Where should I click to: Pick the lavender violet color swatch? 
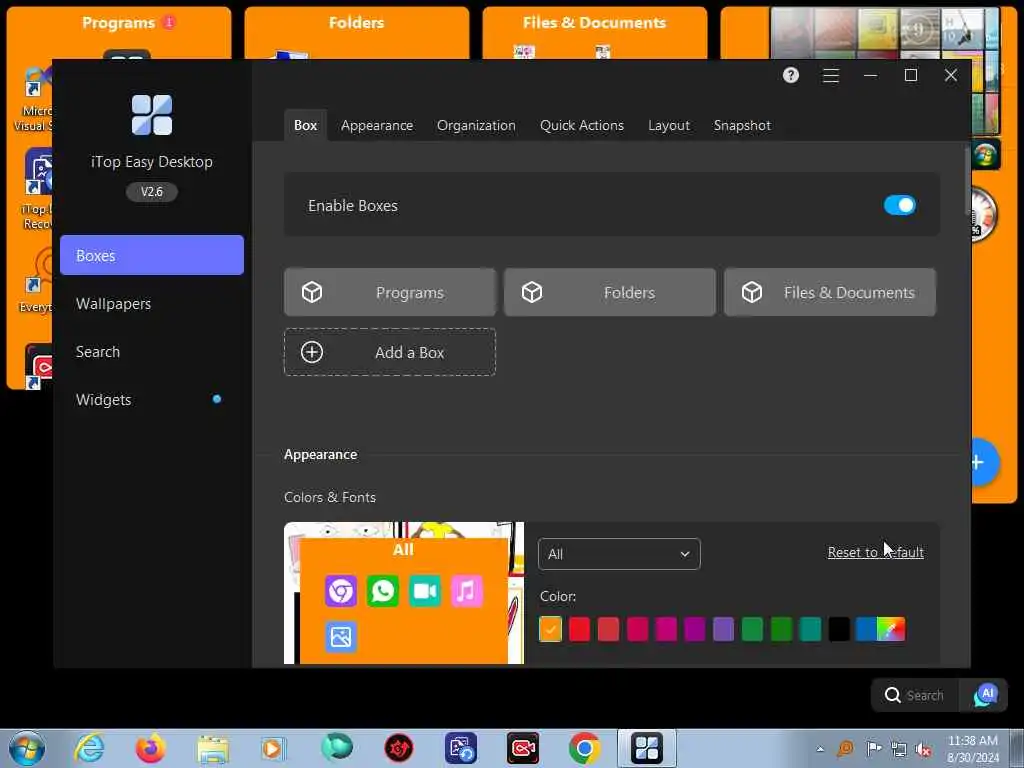723,629
